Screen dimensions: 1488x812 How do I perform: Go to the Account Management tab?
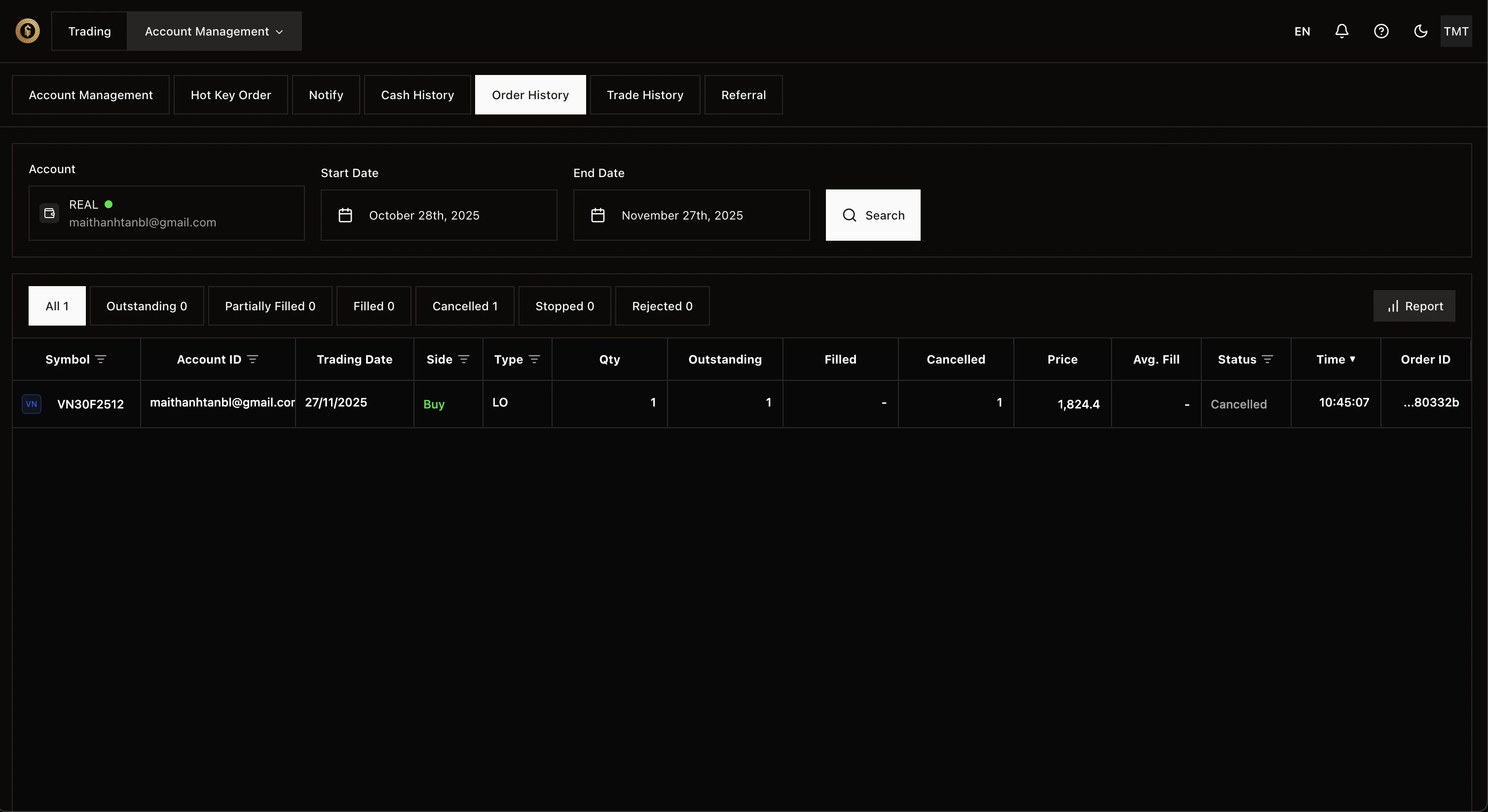(x=91, y=95)
